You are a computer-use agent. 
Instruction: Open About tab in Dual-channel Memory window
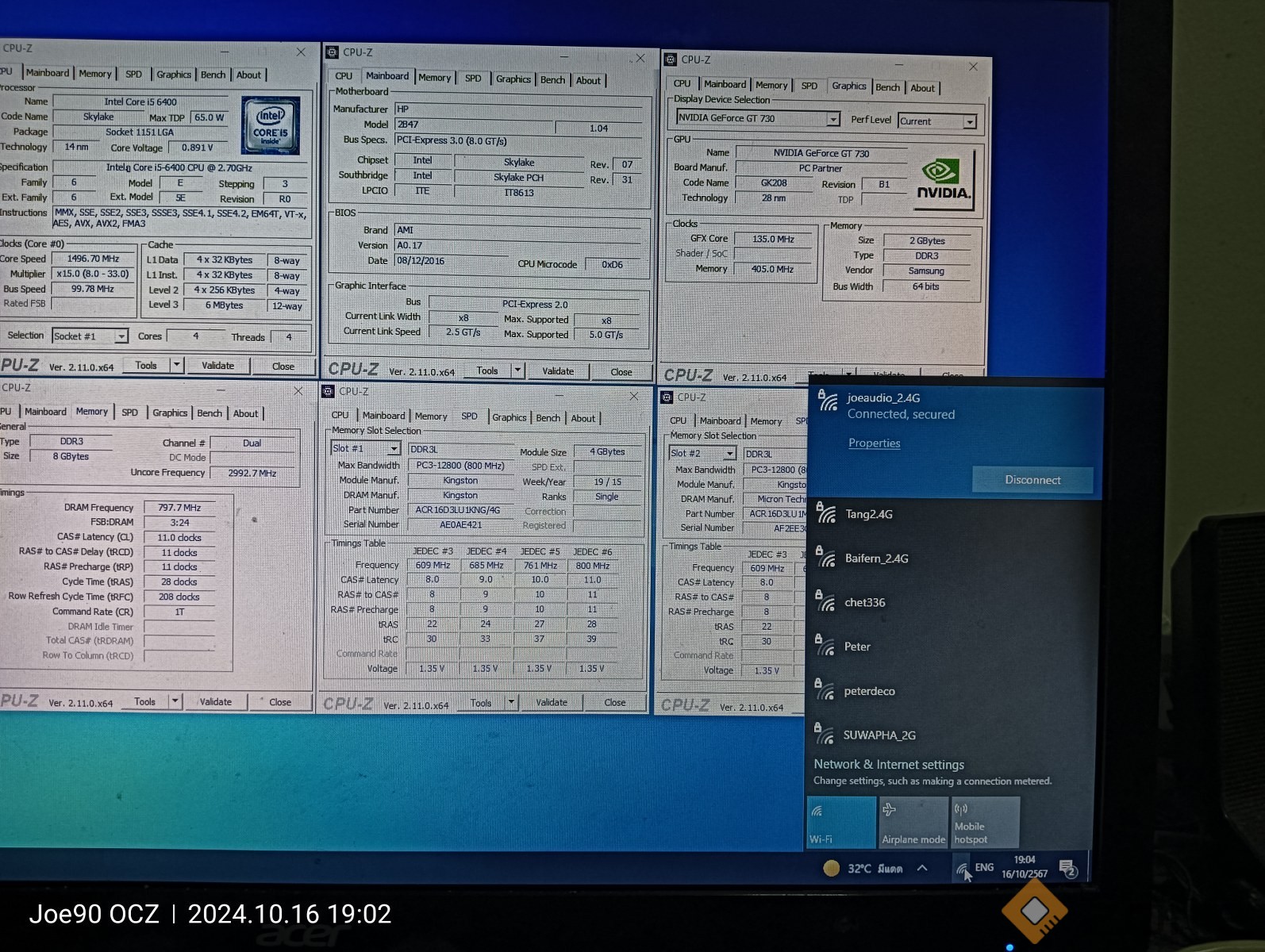245,413
